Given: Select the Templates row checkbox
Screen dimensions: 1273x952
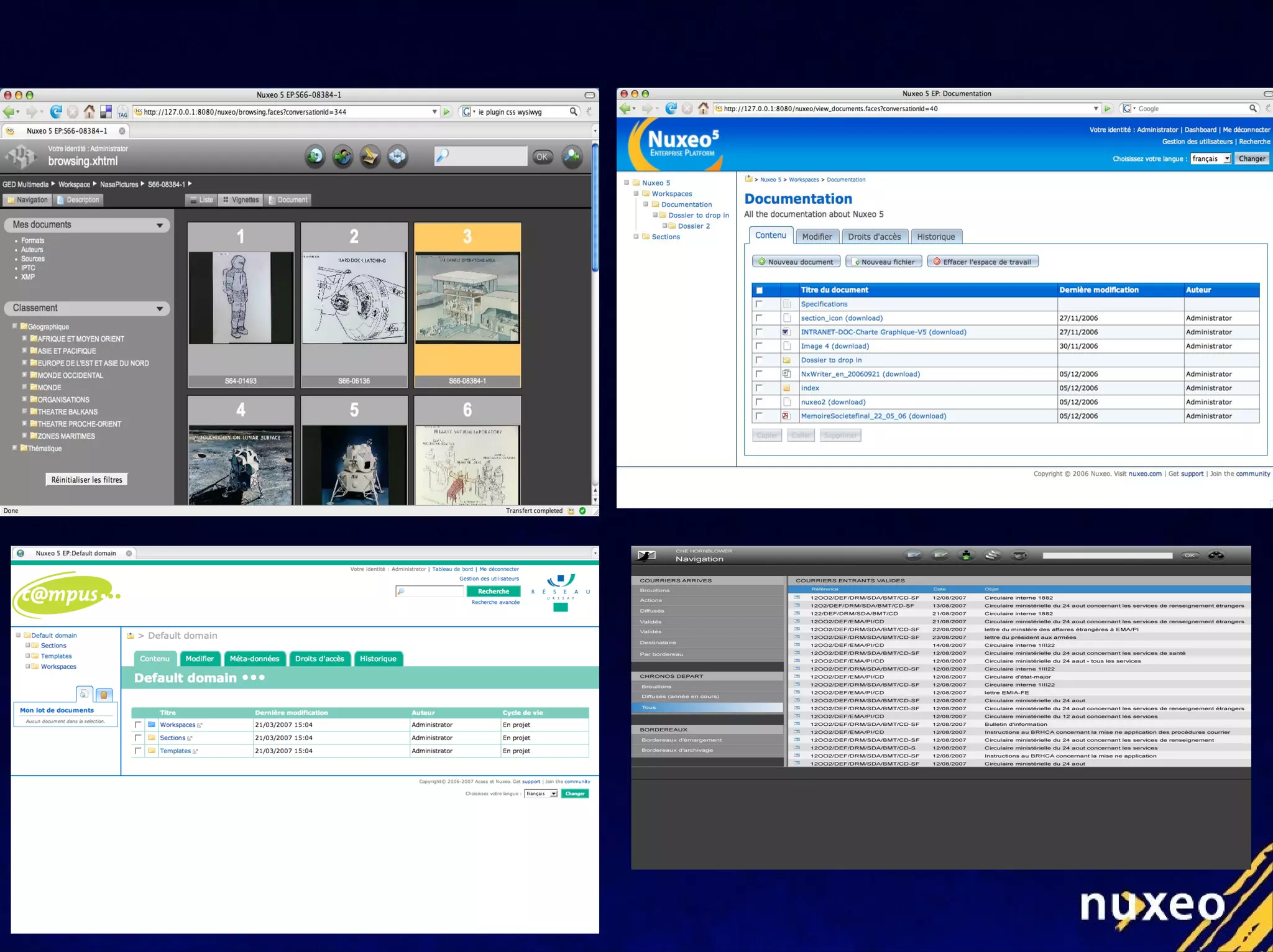Looking at the screenshot, I should point(138,751).
